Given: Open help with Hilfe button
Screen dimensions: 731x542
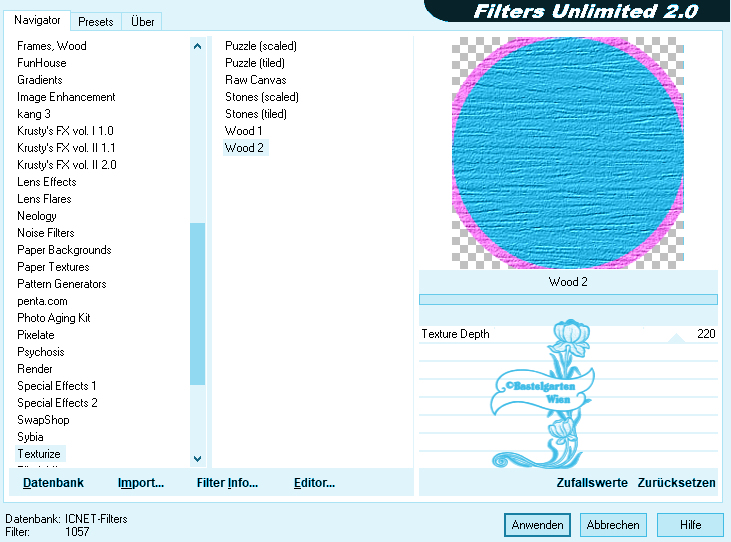Looking at the screenshot, I should tap(690, 525).
